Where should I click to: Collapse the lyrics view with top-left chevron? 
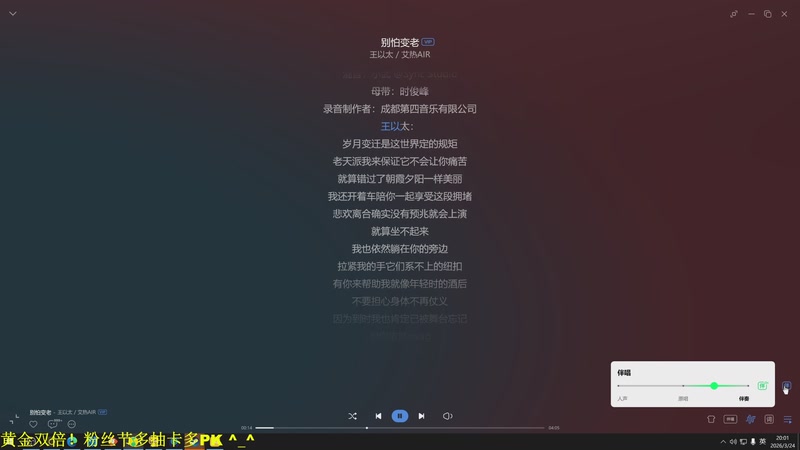(13, 14)
